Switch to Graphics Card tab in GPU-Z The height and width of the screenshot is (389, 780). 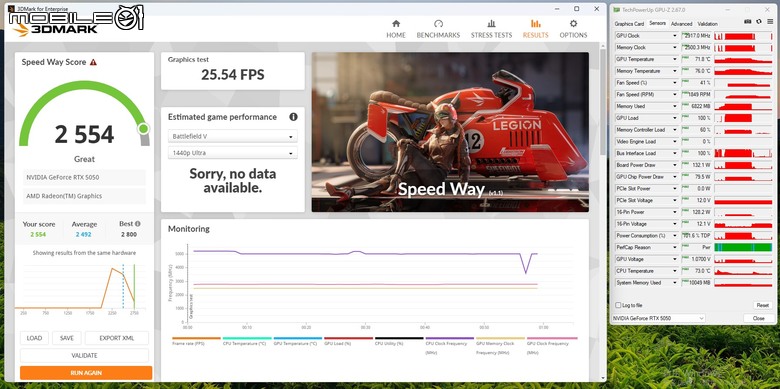(629, 23)
